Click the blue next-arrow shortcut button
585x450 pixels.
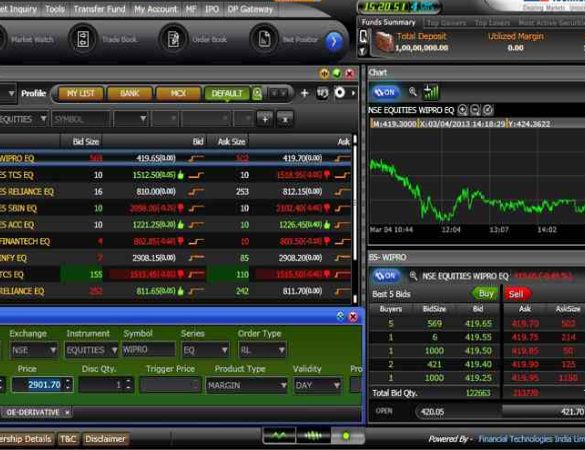click(x=333, y=41)
